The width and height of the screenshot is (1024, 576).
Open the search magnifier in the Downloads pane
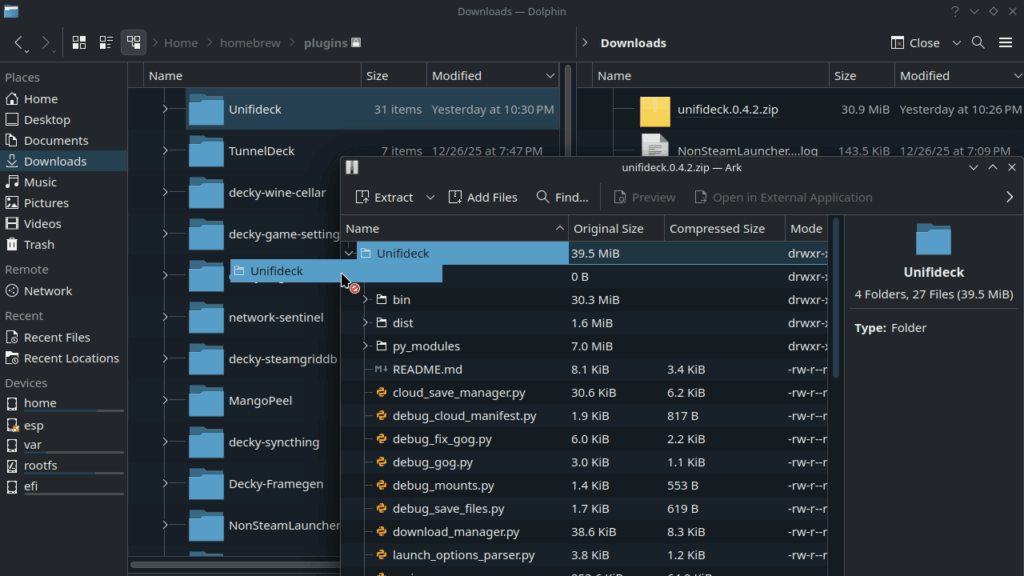(978, 42)
